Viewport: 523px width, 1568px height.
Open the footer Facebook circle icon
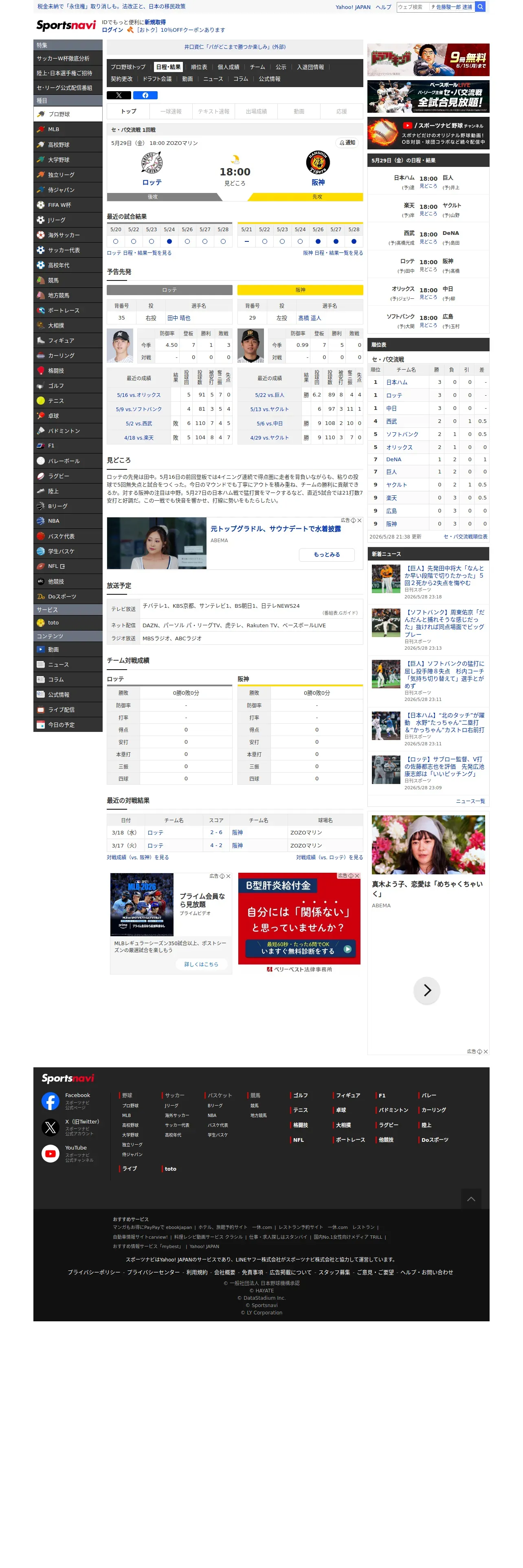51,1101
